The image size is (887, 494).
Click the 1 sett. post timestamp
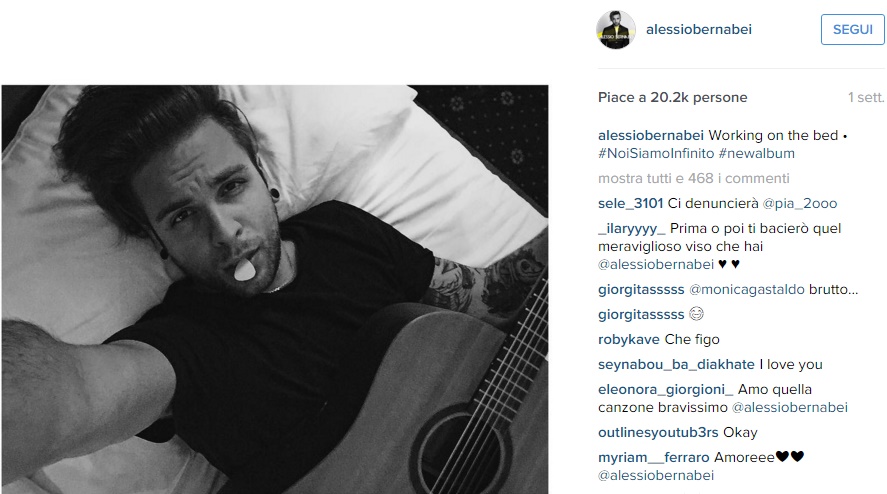click(x=866, y=97)
